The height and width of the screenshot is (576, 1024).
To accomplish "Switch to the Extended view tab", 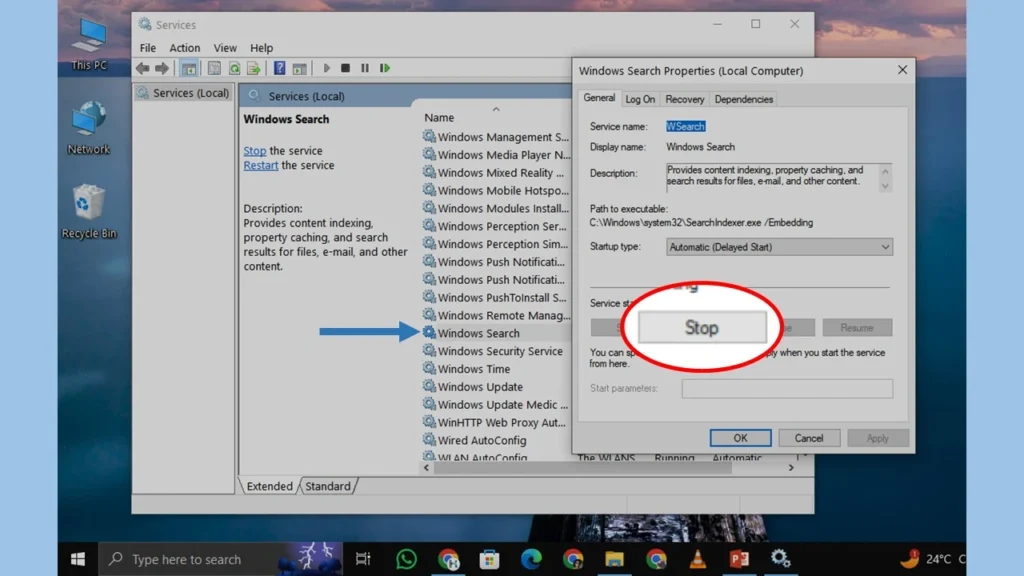I will [x=269, y=486].
